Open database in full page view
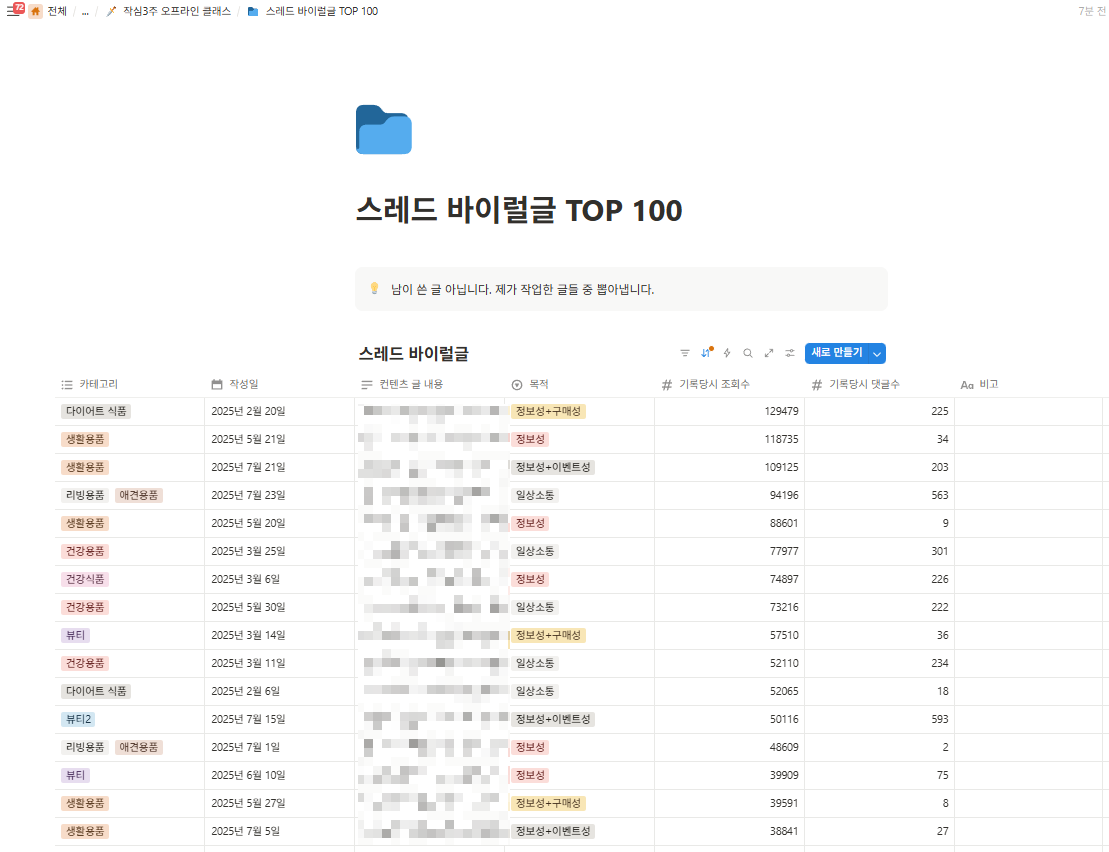The height and width of the screenshot is (852, 1109). click(769, 353)
